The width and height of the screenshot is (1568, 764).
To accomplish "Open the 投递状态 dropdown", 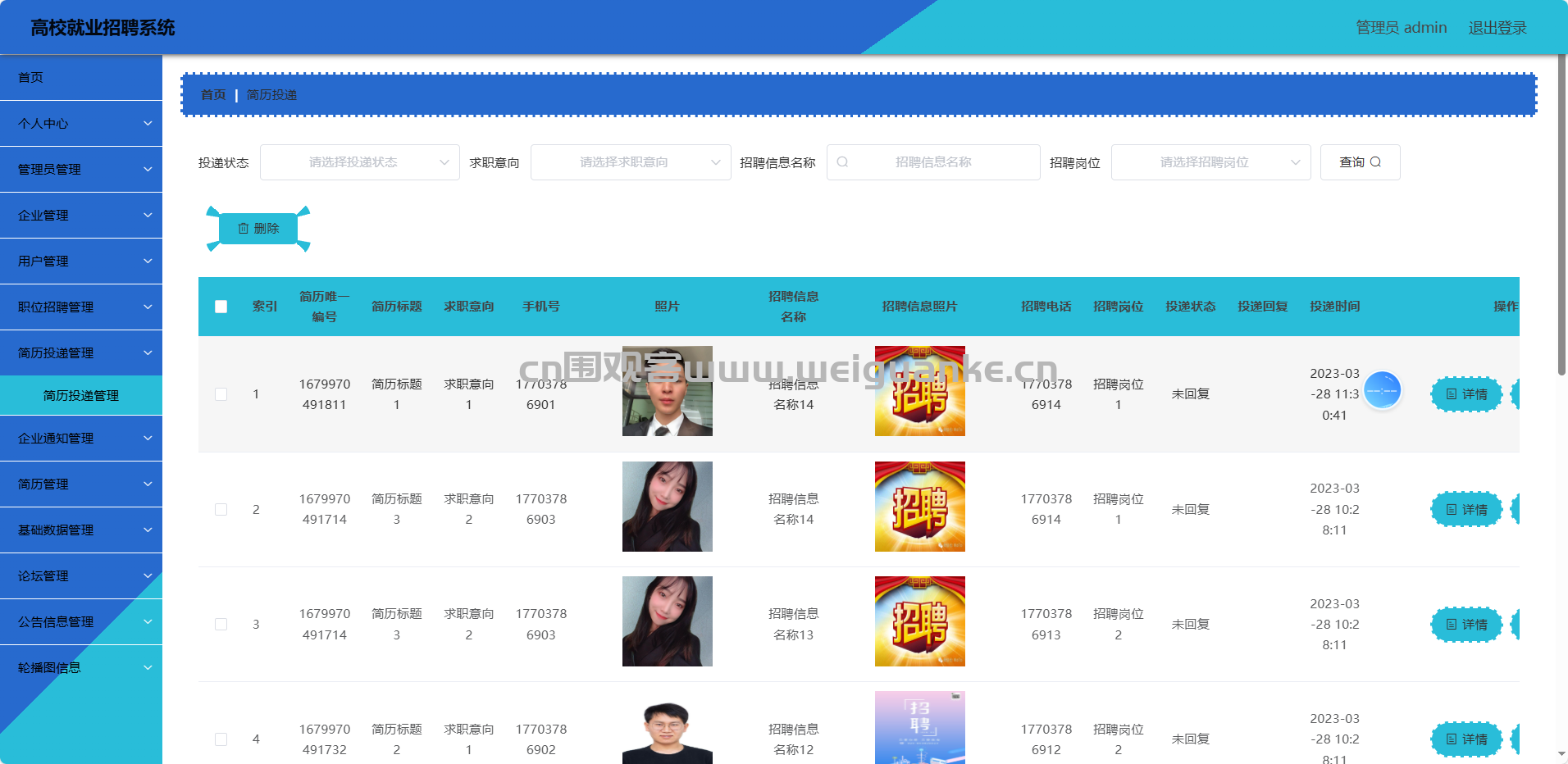I will point(359,162).
